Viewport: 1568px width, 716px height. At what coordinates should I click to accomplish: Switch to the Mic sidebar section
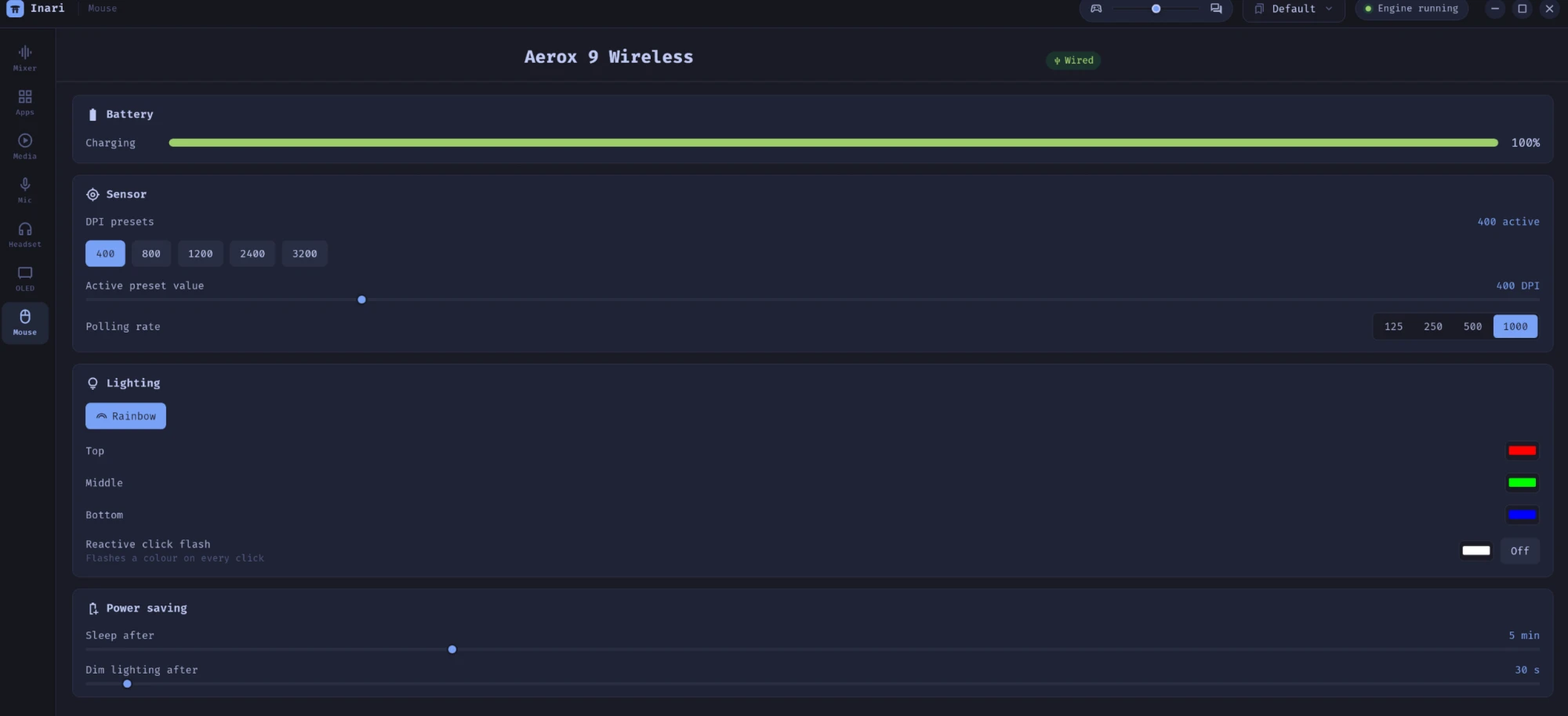click(25, 190)
